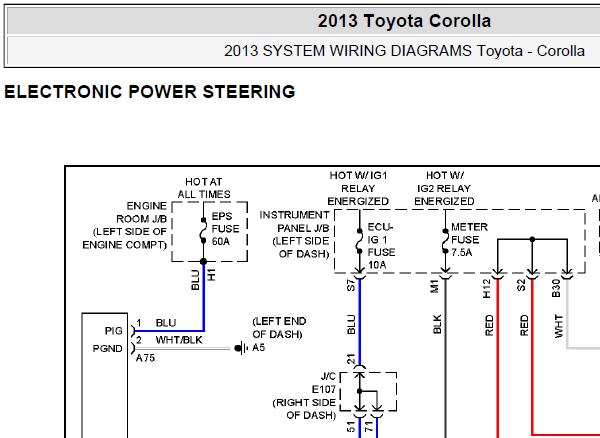The image size is (600, 438).
Task: Click the "BLU" label on PIG wire
Action: coord(166,323)
